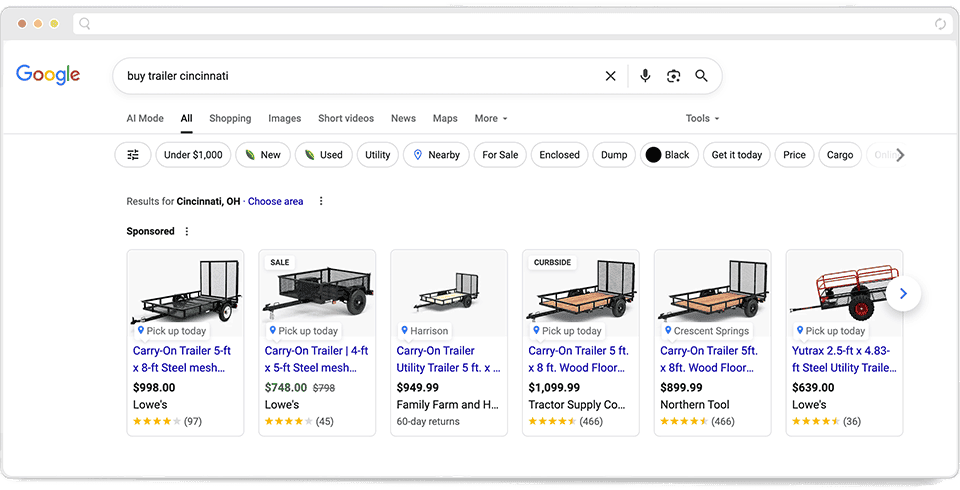Toggle the Cargo filter chip

point(840,155)
